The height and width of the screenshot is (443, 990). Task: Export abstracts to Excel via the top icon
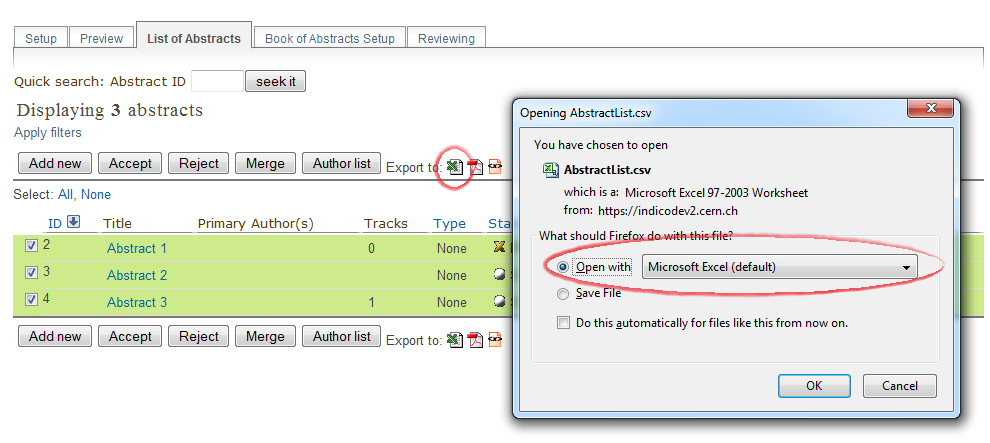pyautogui.click(x=455, y=167)
